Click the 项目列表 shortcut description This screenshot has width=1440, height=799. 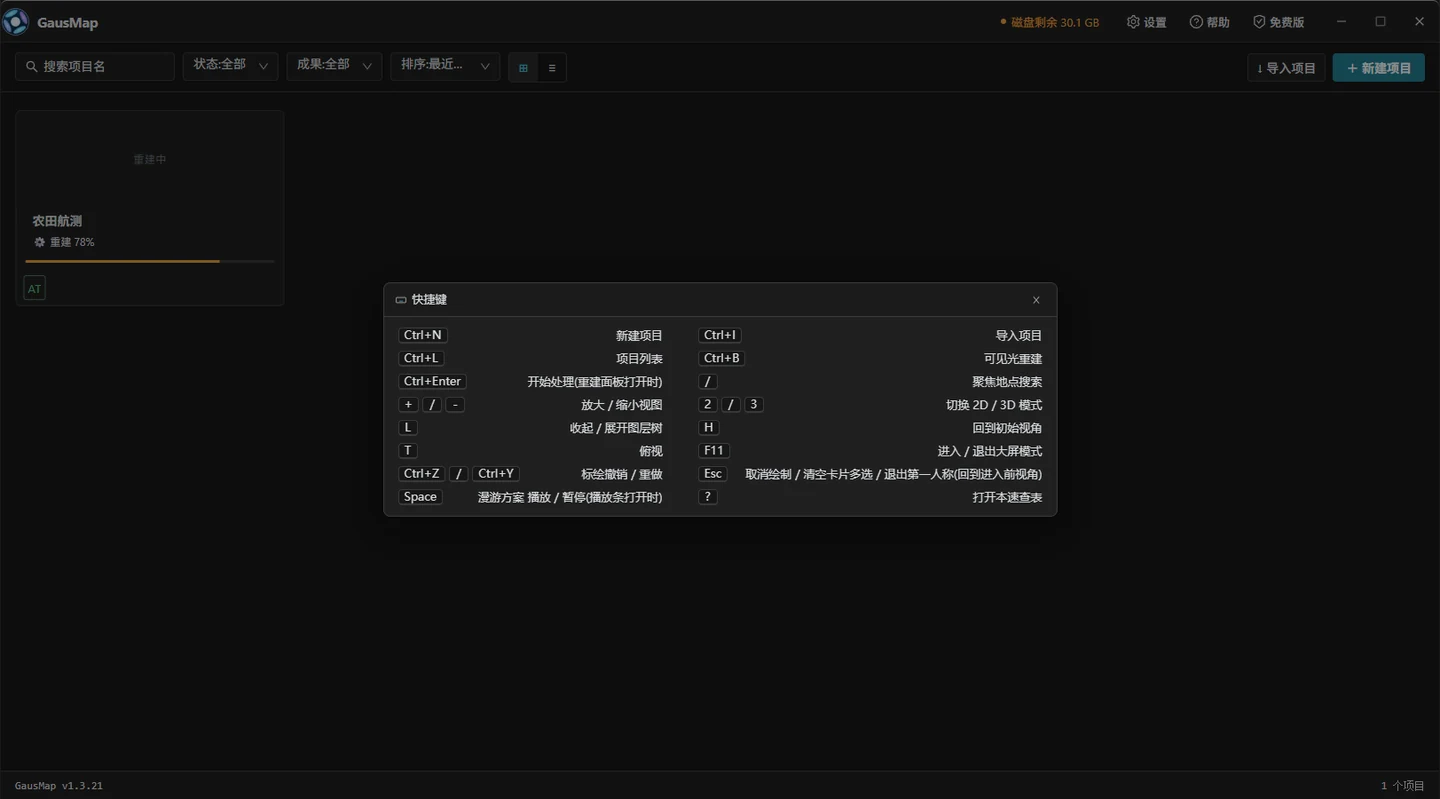(x=639, y=358)
